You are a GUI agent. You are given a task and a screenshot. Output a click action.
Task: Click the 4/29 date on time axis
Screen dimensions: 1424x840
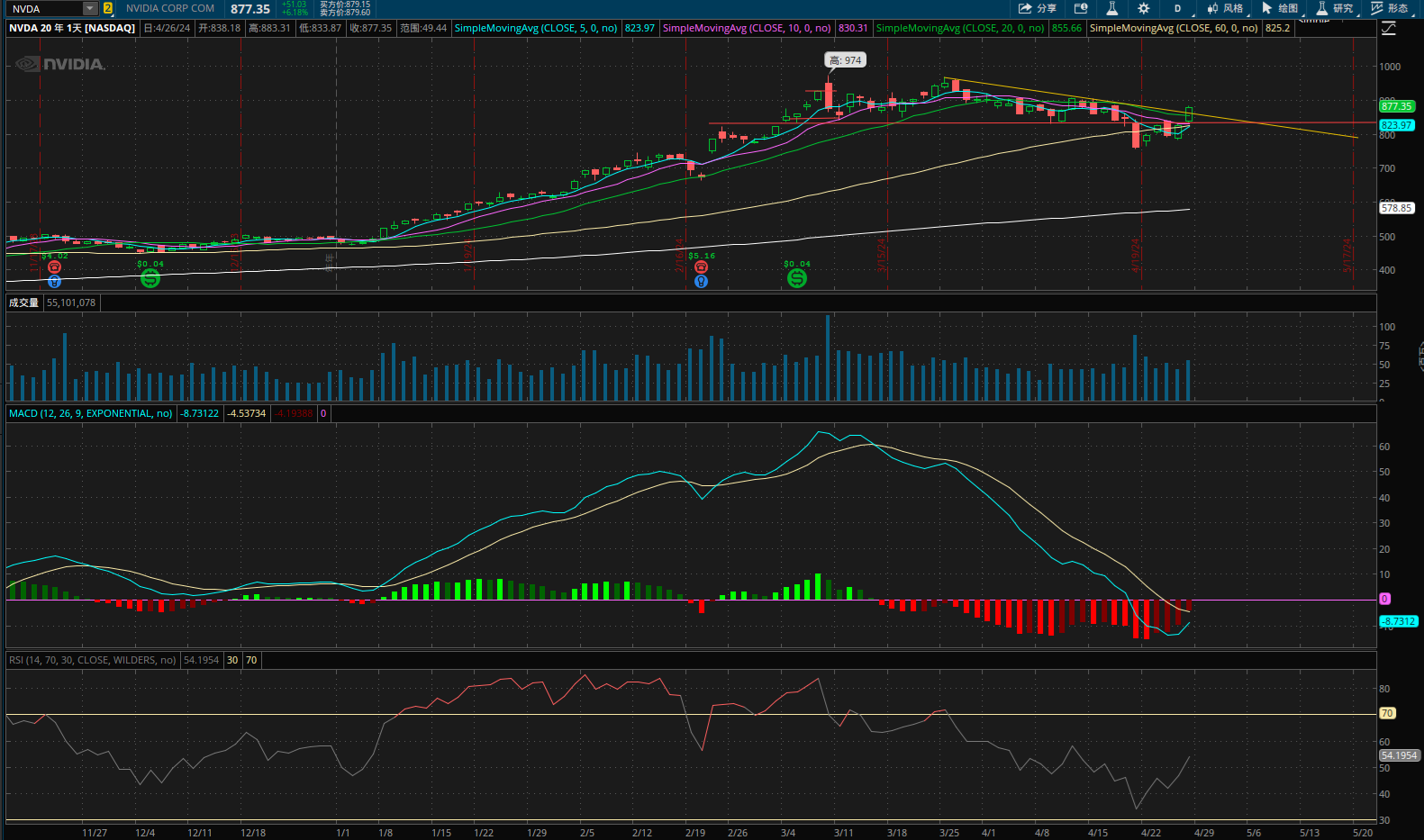point(1204,833)
